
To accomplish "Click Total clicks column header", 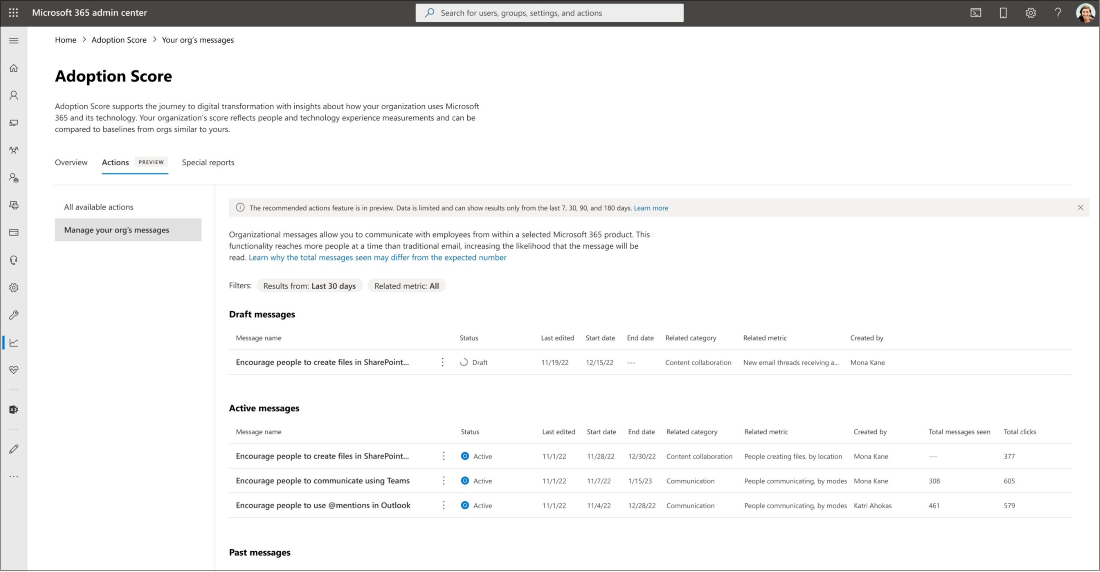I will tap(1019, 432).
